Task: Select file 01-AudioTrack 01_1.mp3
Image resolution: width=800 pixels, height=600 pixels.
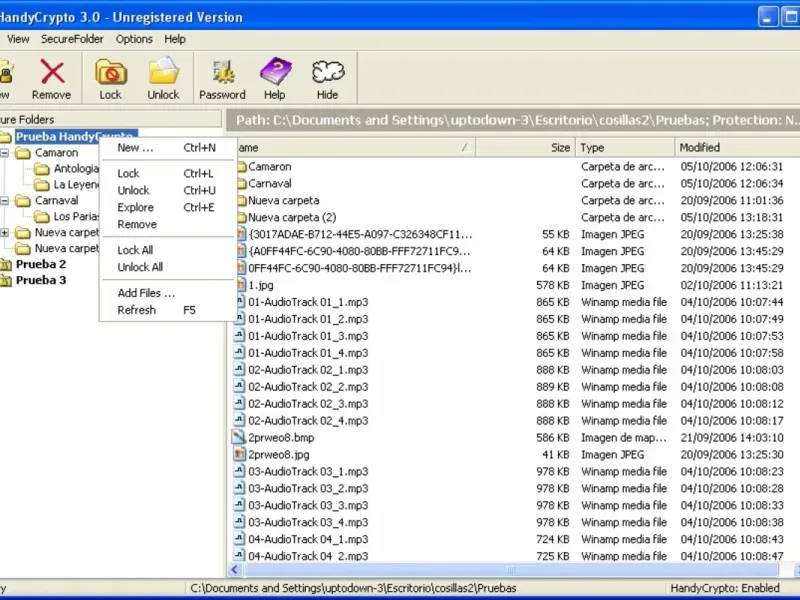Action: [x=307, y=302]
